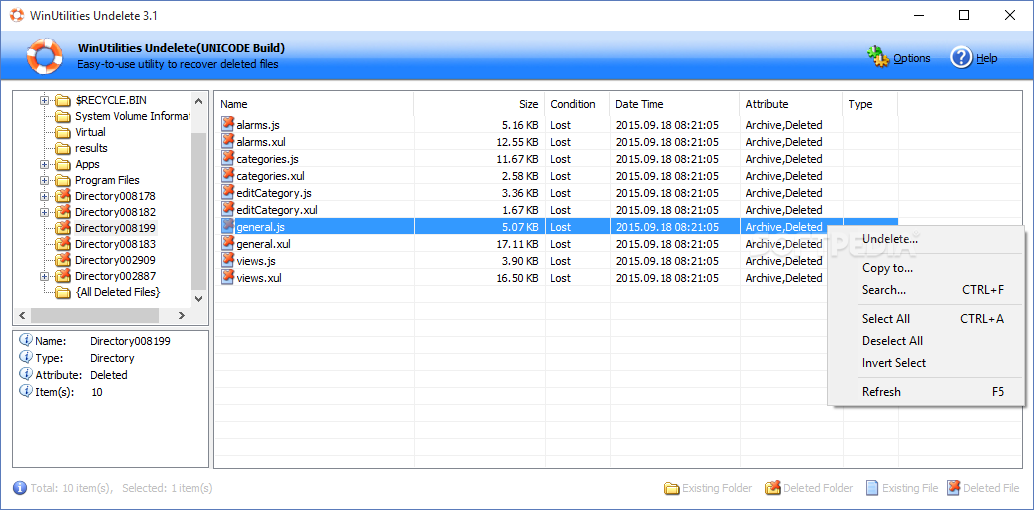Click deleted file icon of alarms.js
The width and height of the screenshot is (1034, 510).
coord(228,124)
